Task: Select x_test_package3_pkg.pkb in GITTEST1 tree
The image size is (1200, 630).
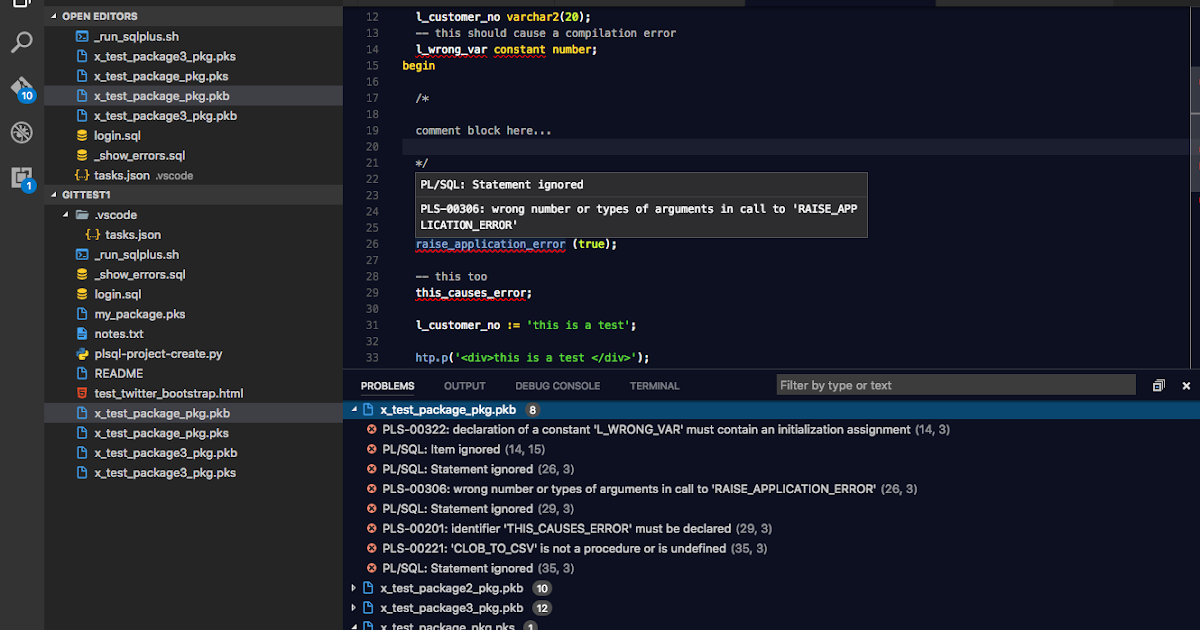Action: click(x=193, y=453)
